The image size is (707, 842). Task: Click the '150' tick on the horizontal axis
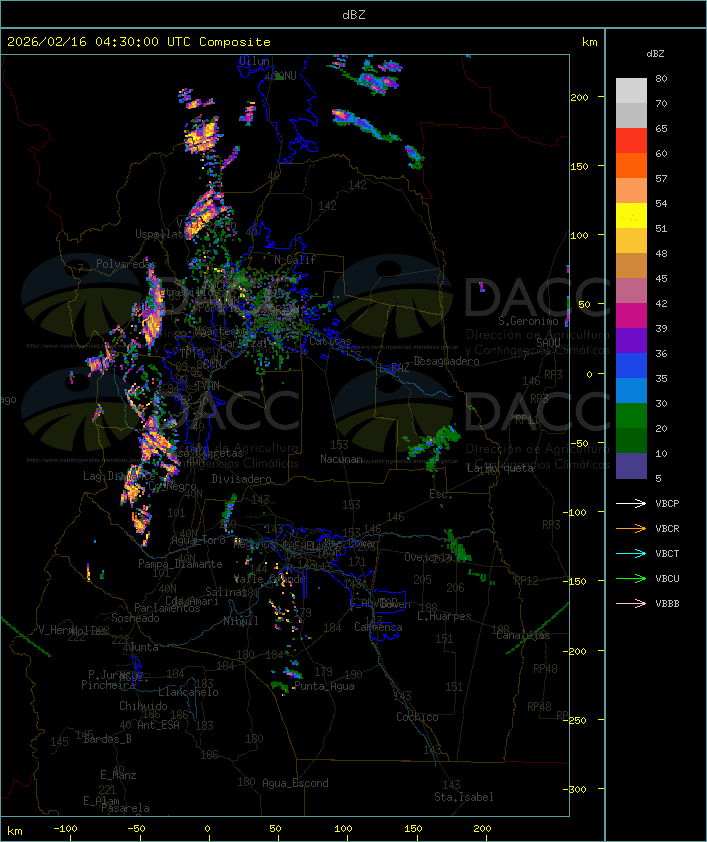(413, 829)
